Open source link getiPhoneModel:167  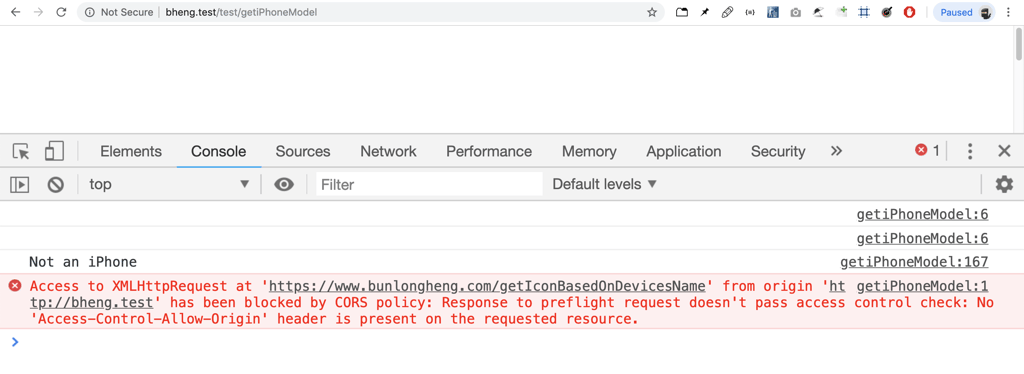pyautogui.click(x=914, y=262)
